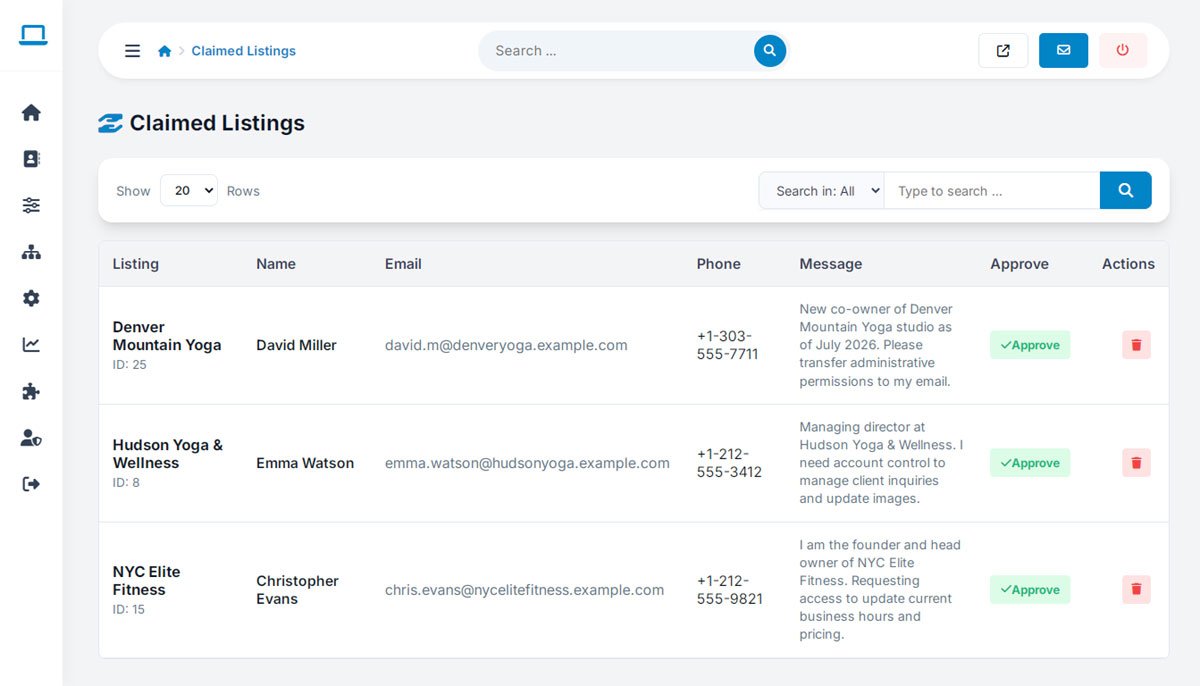1200x686 pixels.
Task: Click the Email column header
Action: pos(403,264)
